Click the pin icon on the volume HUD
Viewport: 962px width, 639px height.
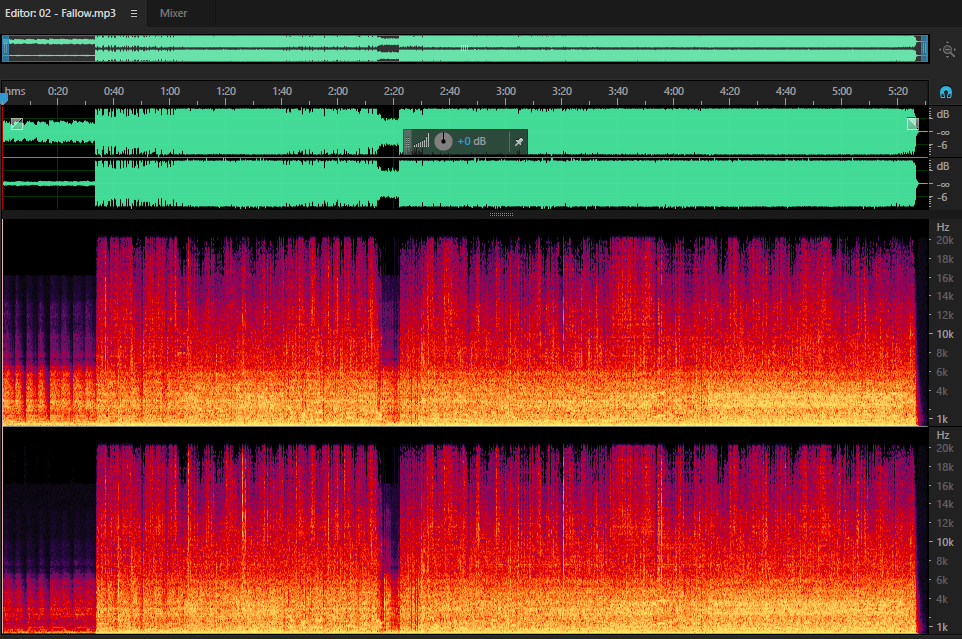pyautogui.click(x=518, y=142)
